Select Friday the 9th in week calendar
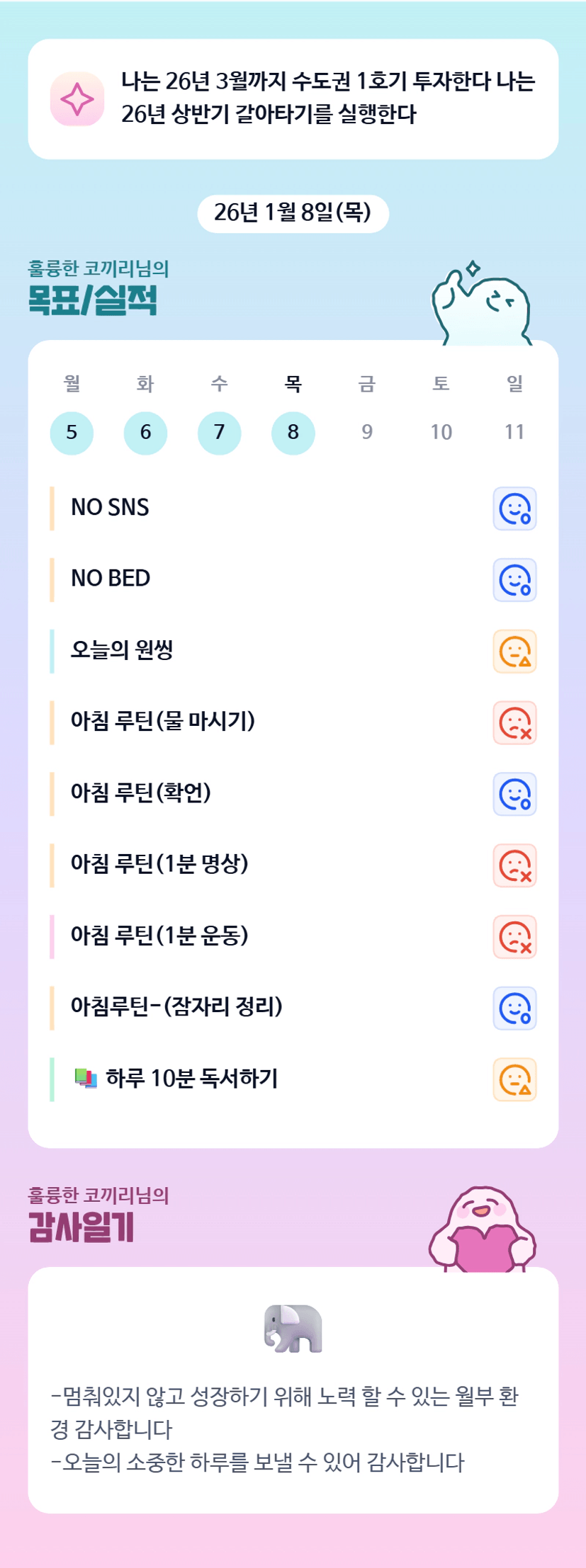Image resolution: width=586 pixels, height=1568 pixels. pyautogui.click(x=367, y=433)
